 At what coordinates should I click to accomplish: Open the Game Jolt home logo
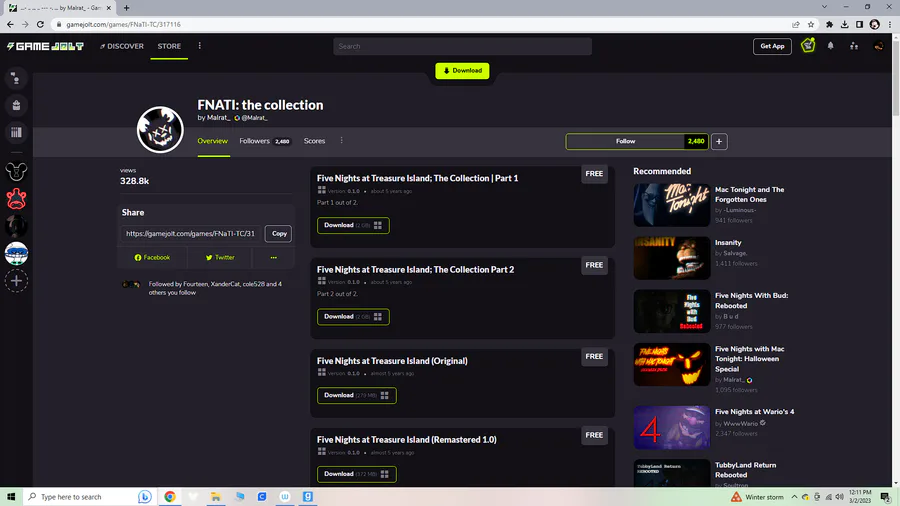(x=45, y=46)
